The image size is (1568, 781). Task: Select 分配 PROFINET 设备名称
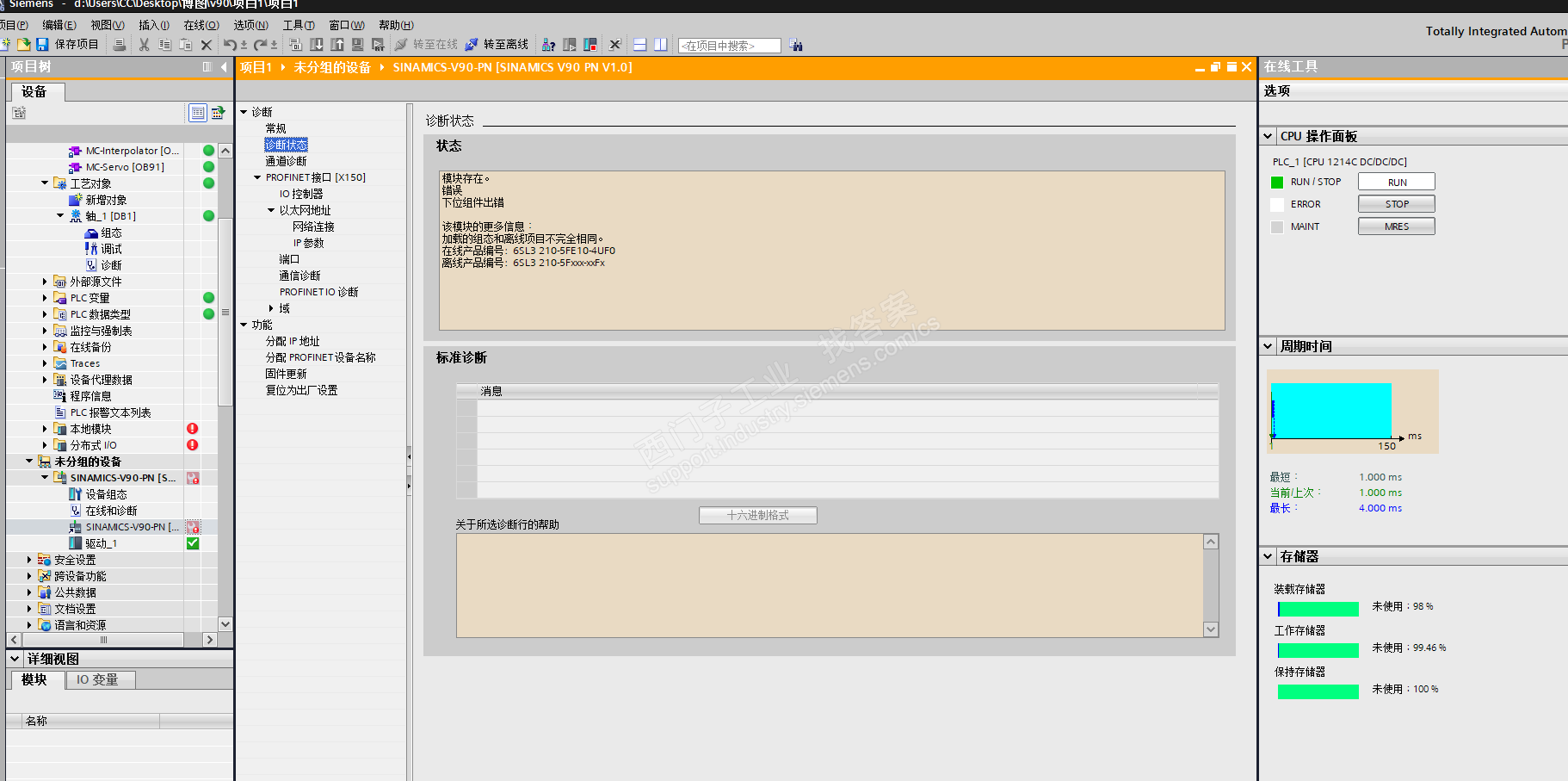(320, 357)
